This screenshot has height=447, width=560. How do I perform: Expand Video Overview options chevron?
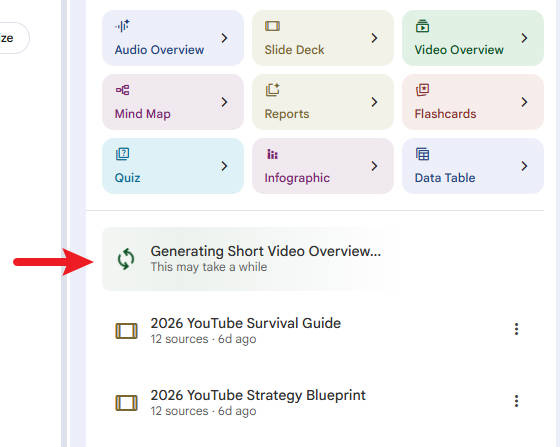coord(524,38)
